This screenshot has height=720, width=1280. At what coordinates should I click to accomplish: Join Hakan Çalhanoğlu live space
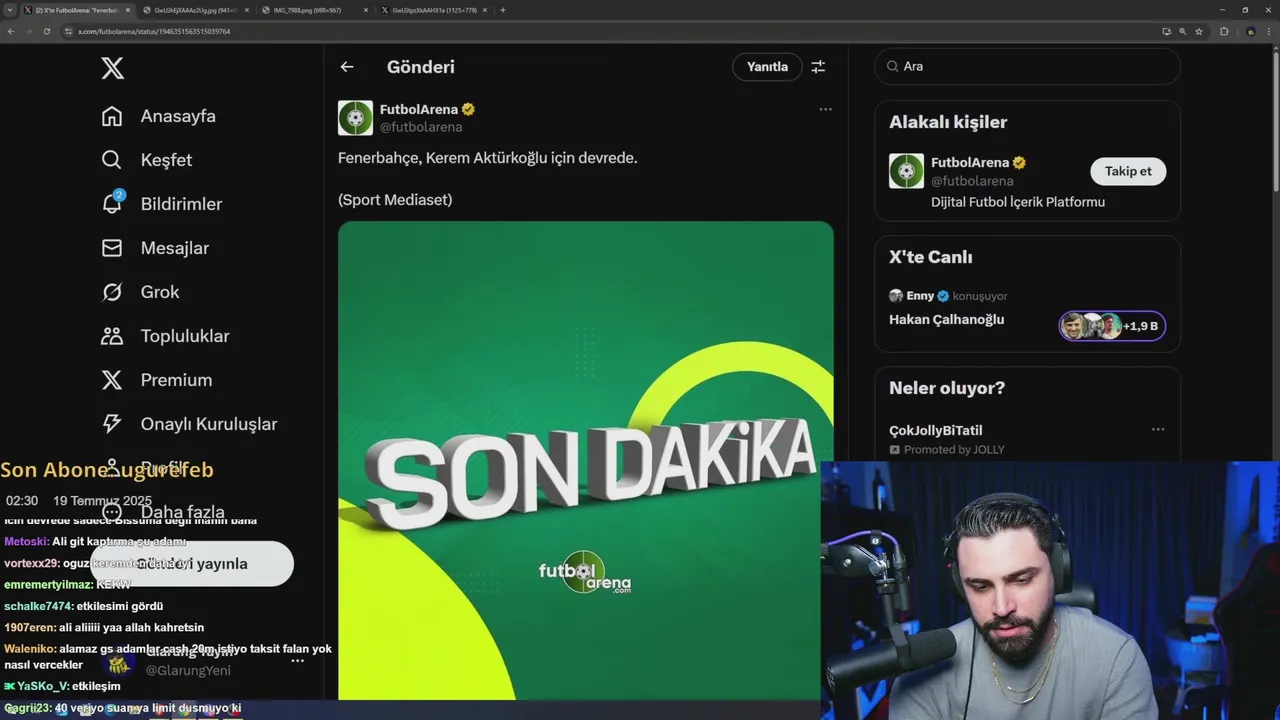(946, 320)
